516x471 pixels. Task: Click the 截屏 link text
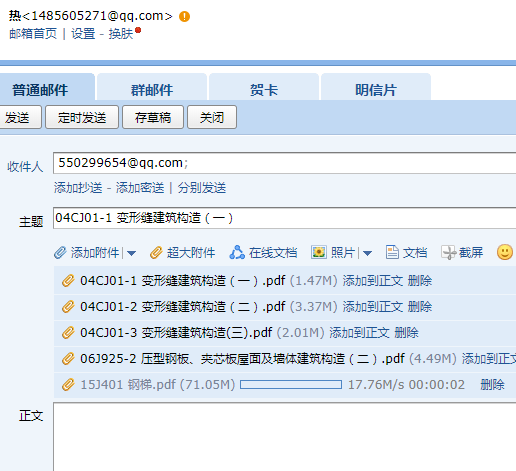pyautogui.click(x=471, y=253)
